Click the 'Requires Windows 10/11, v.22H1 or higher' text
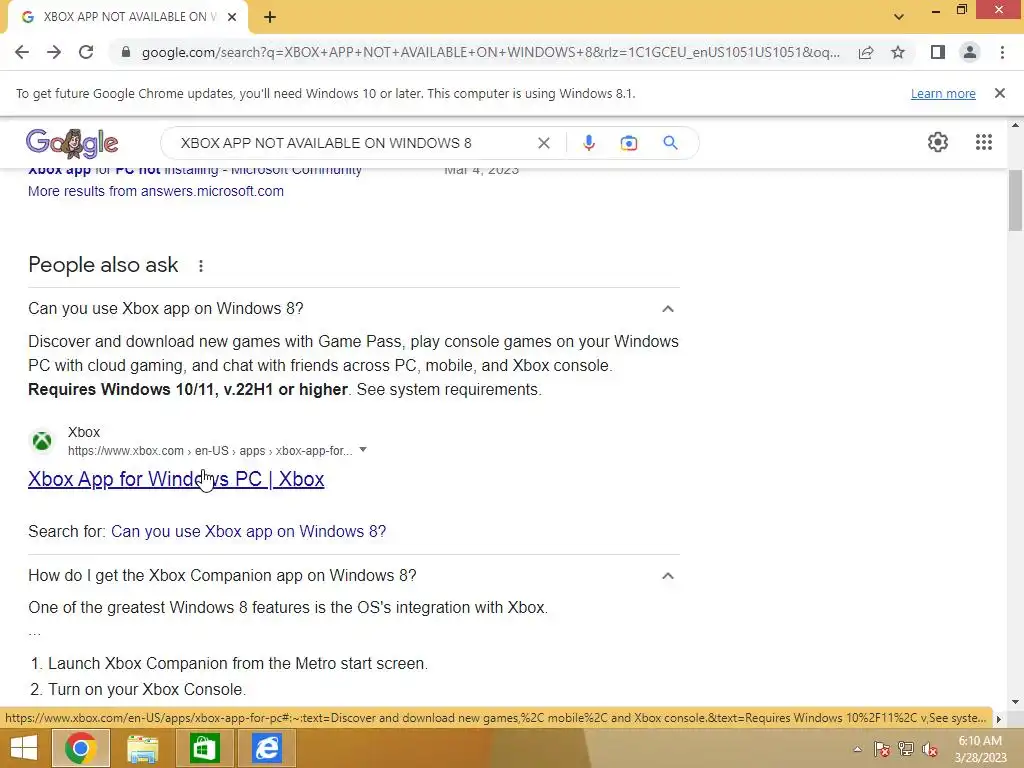 coord(187,389)
